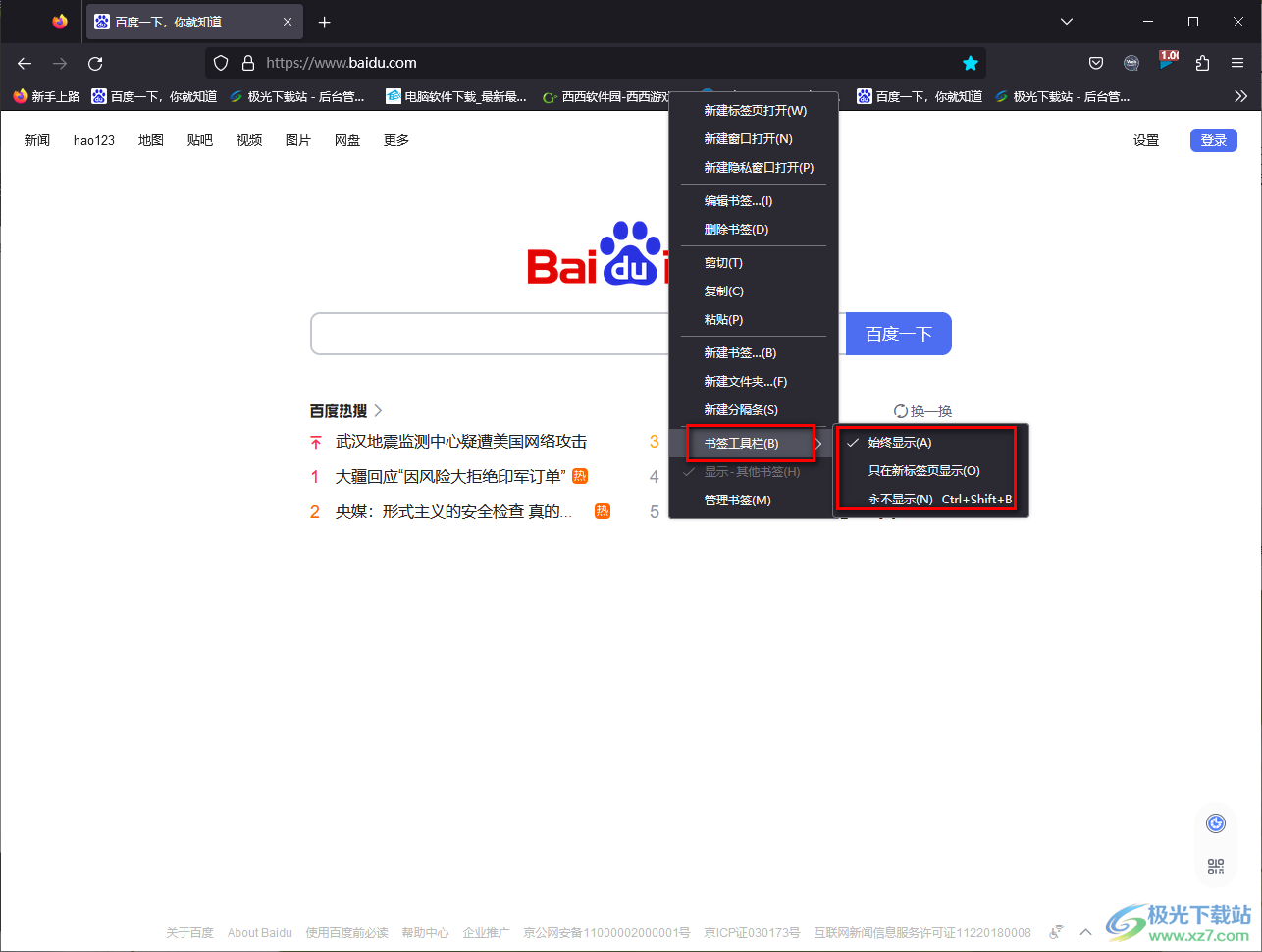Expand 书签工具栏(B) submenu entry
The image size is (1262, 952).
coord(754,444)
